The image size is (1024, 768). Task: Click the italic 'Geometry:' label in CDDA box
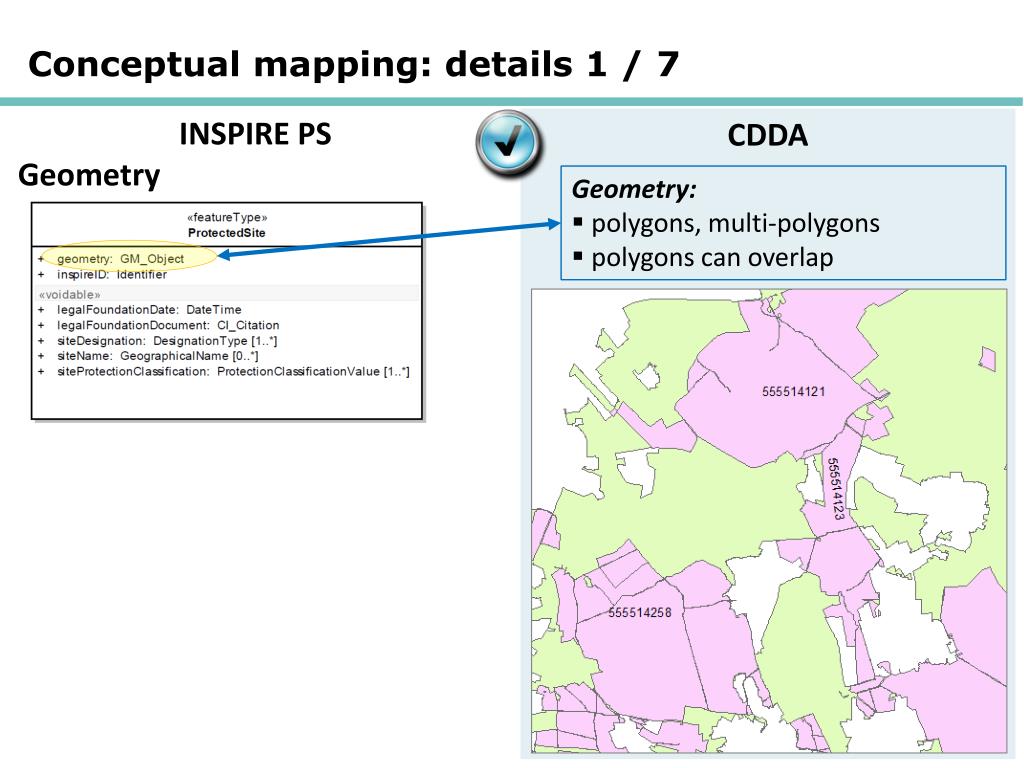(634, 189)
